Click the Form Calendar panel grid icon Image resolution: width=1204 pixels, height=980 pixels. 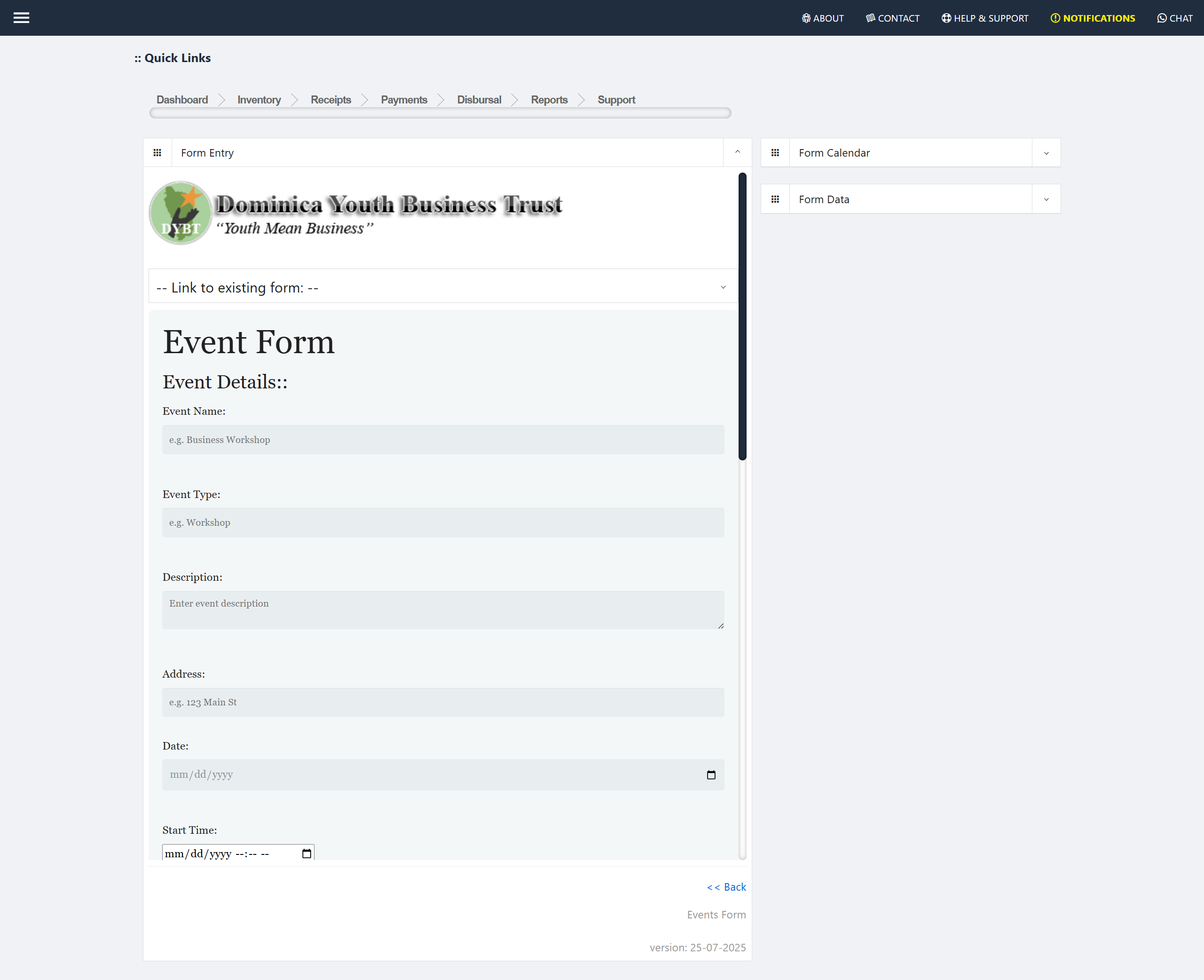776,152
